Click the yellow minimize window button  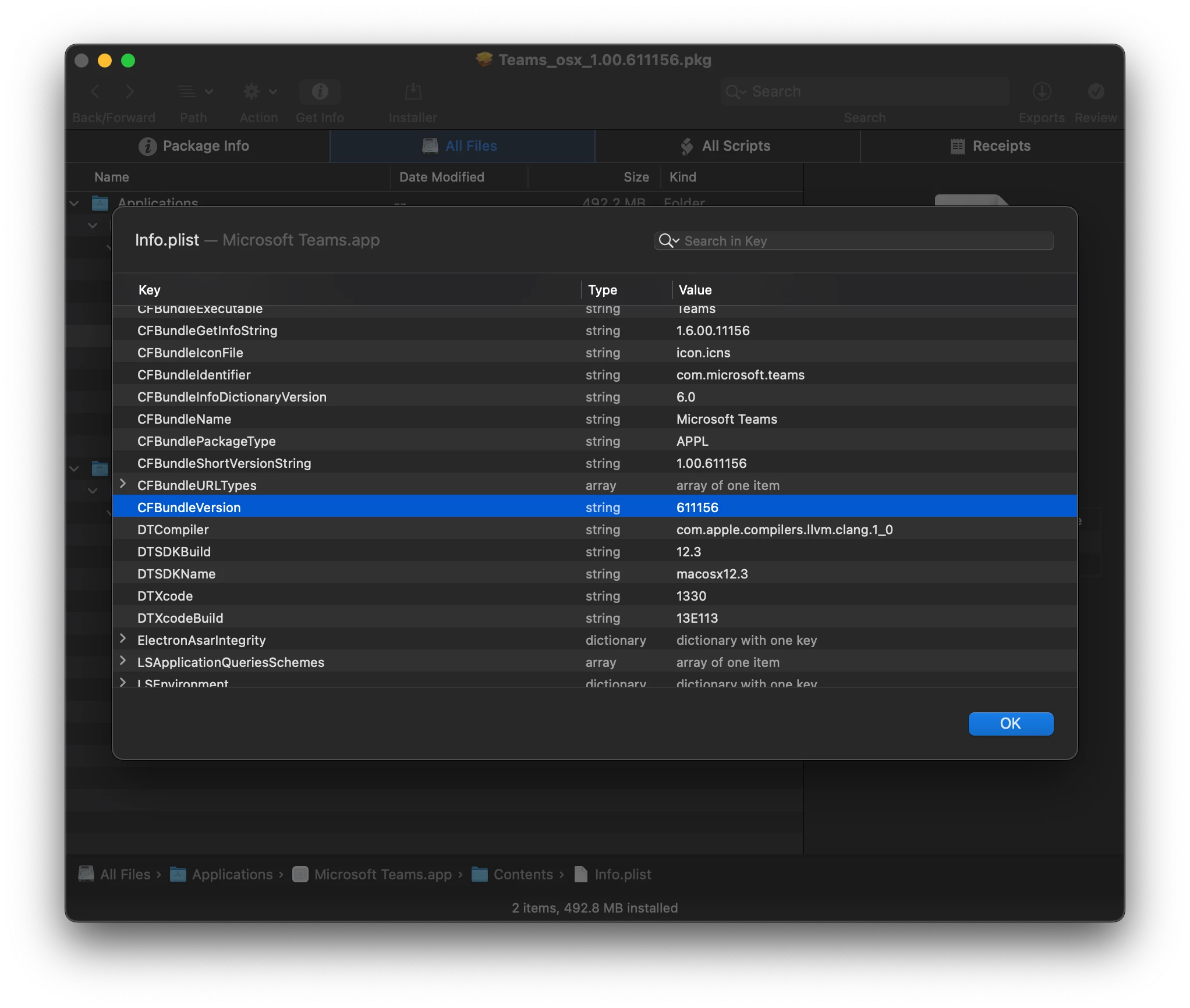pyautogui.click(x=105, y=61)
